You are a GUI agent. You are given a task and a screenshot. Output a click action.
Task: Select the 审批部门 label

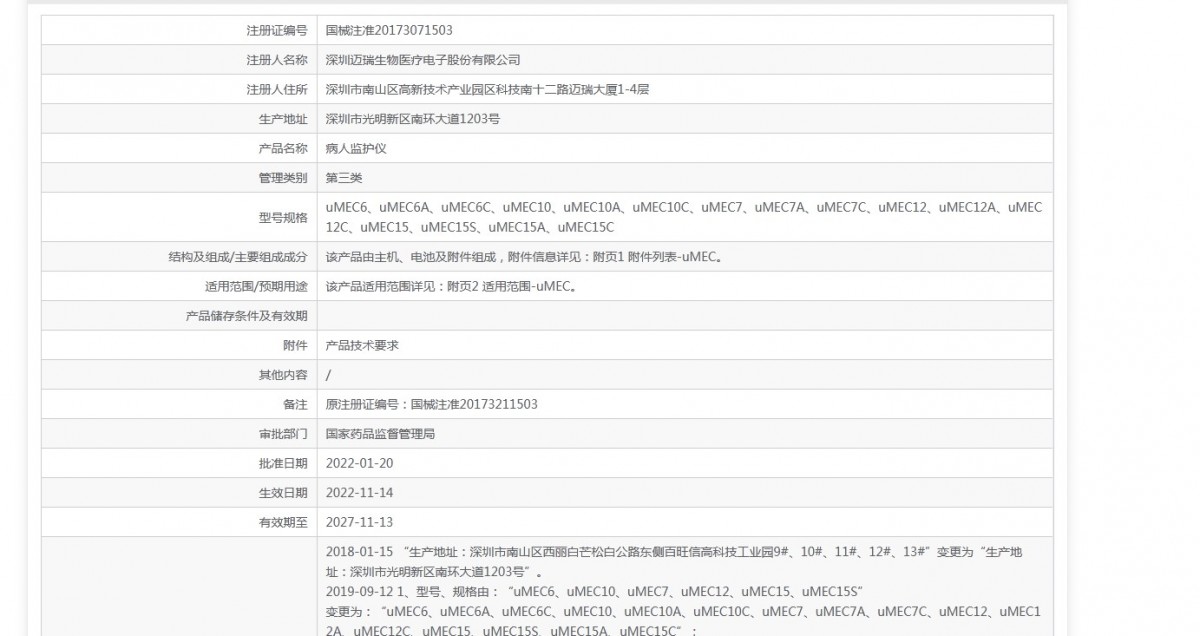point(283,434)
